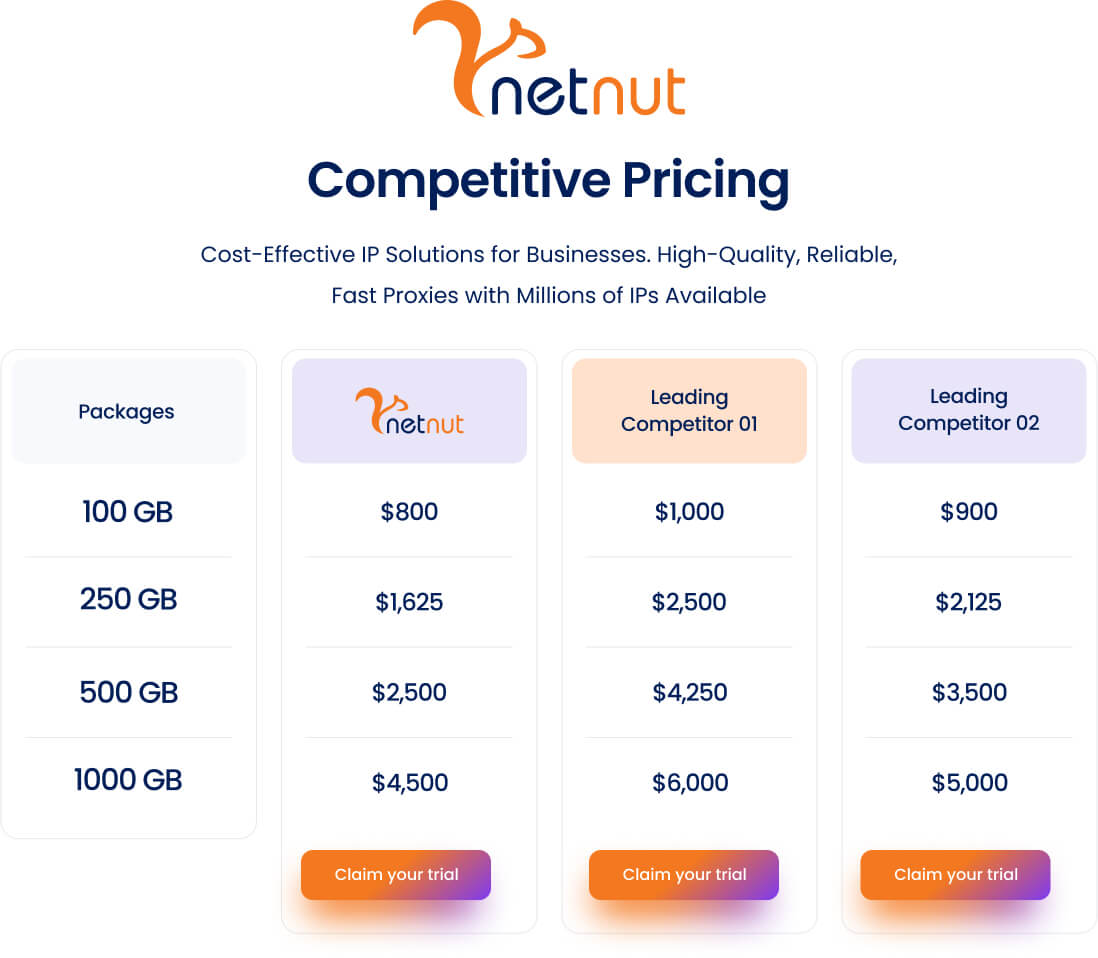
Task: Claim your trial under Leading Competitor 01
Action: [x=684, y=875]
